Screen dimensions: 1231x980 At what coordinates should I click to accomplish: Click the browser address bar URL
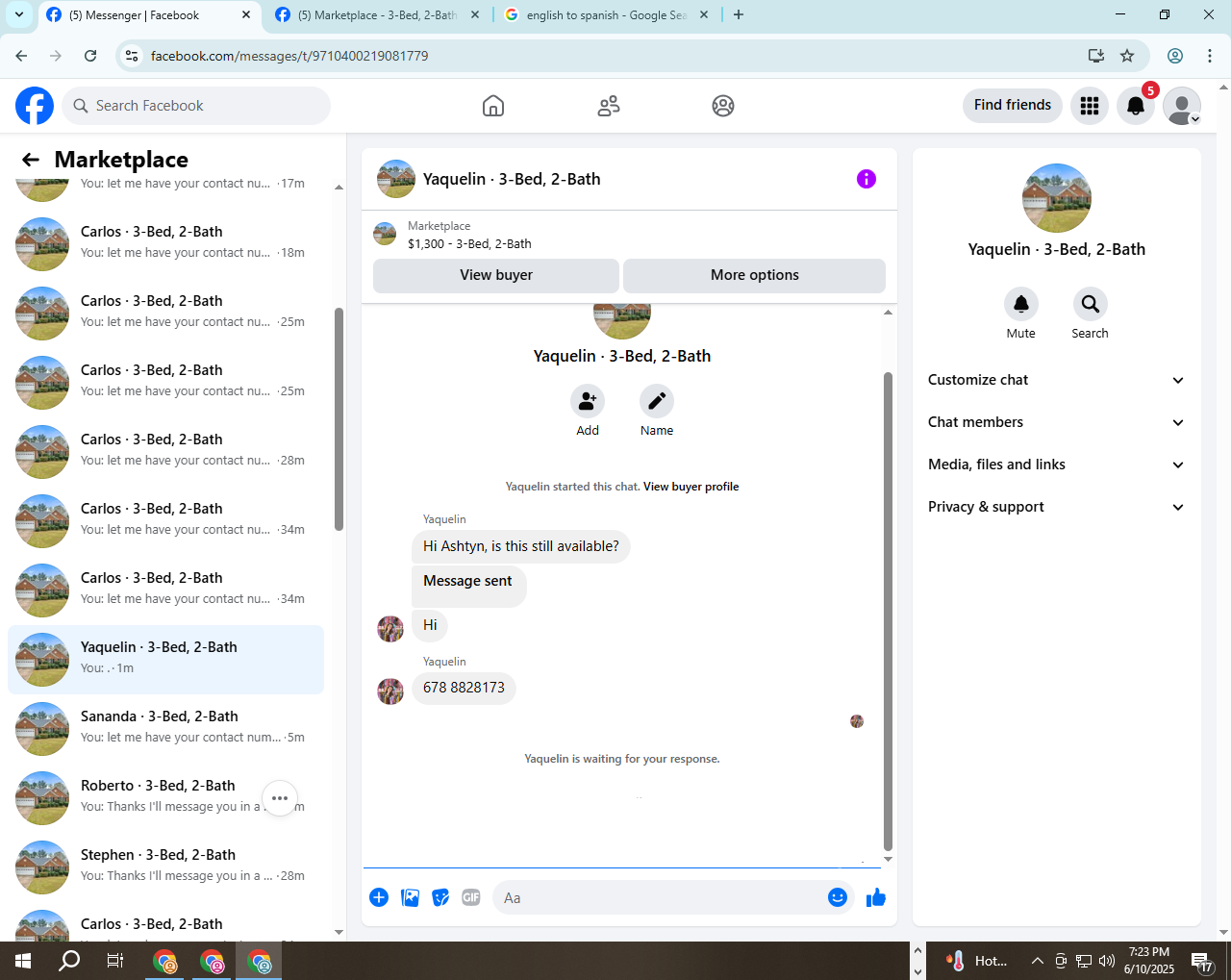(x=289, y=56)
